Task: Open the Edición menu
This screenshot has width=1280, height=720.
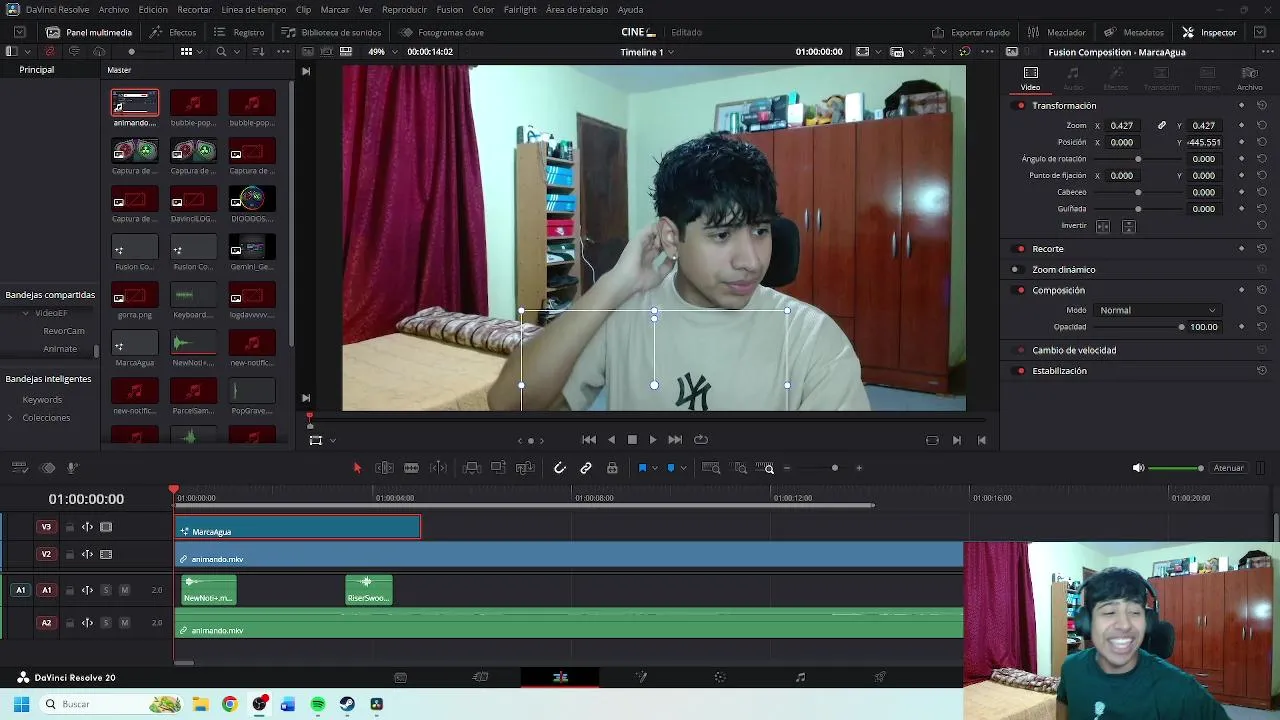Action: click(x=153, y=9)
